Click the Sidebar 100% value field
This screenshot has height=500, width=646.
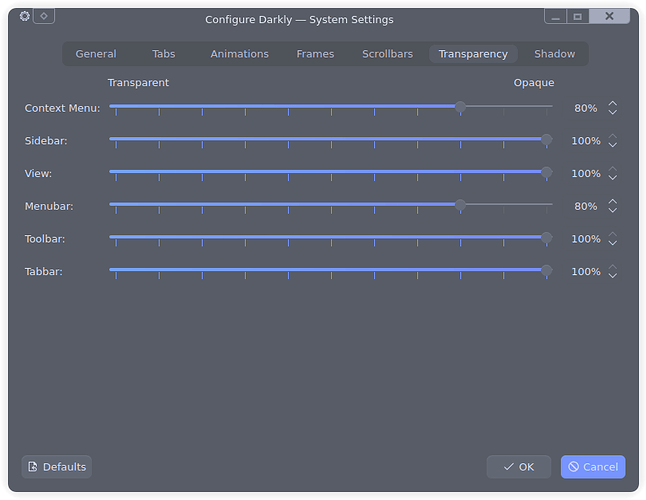(x=585, y=141)
